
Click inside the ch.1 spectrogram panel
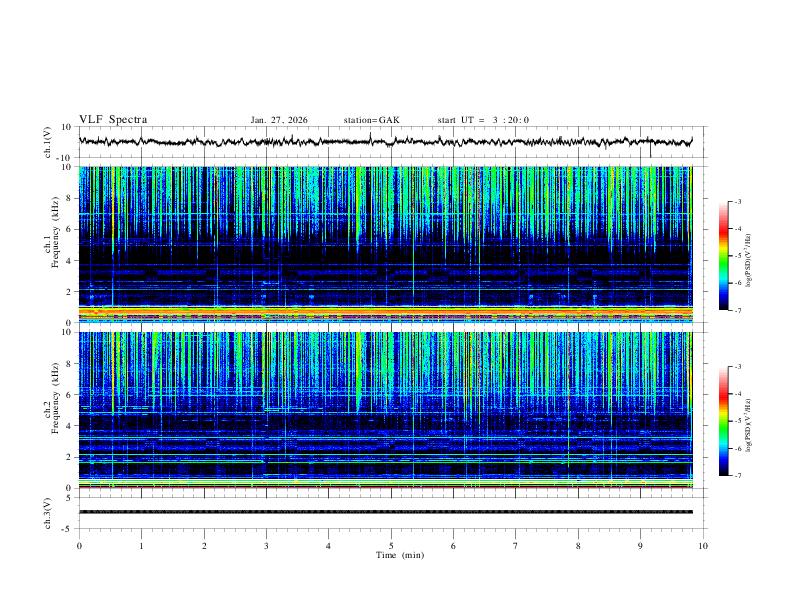pyautogui.click(x=386, y=244)
